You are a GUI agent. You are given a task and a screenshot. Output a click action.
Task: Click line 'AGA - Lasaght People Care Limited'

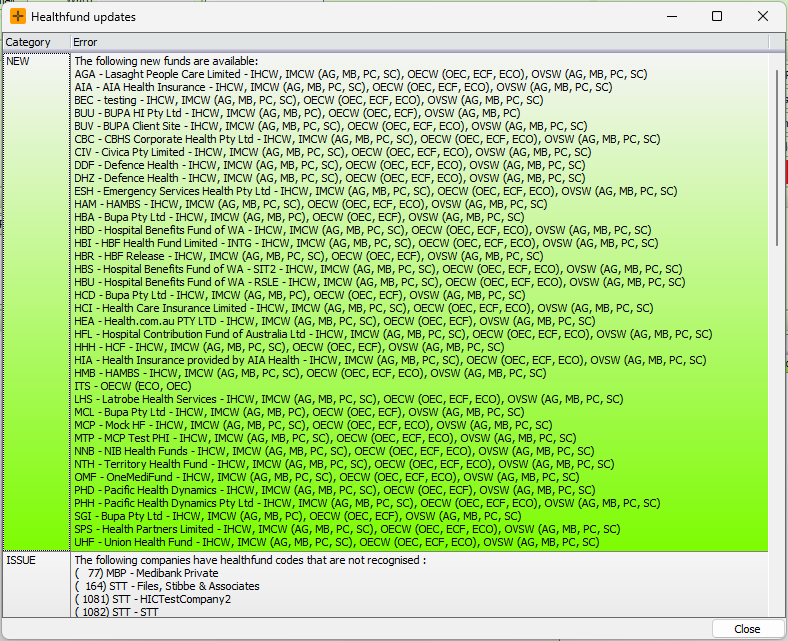click(x=361, y=74)
